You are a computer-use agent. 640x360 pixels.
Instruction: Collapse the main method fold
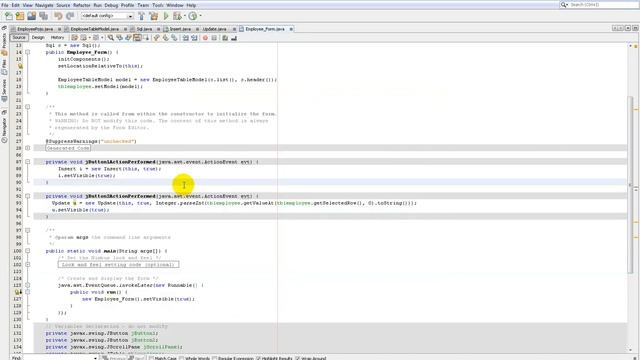(x=28, y=251)
